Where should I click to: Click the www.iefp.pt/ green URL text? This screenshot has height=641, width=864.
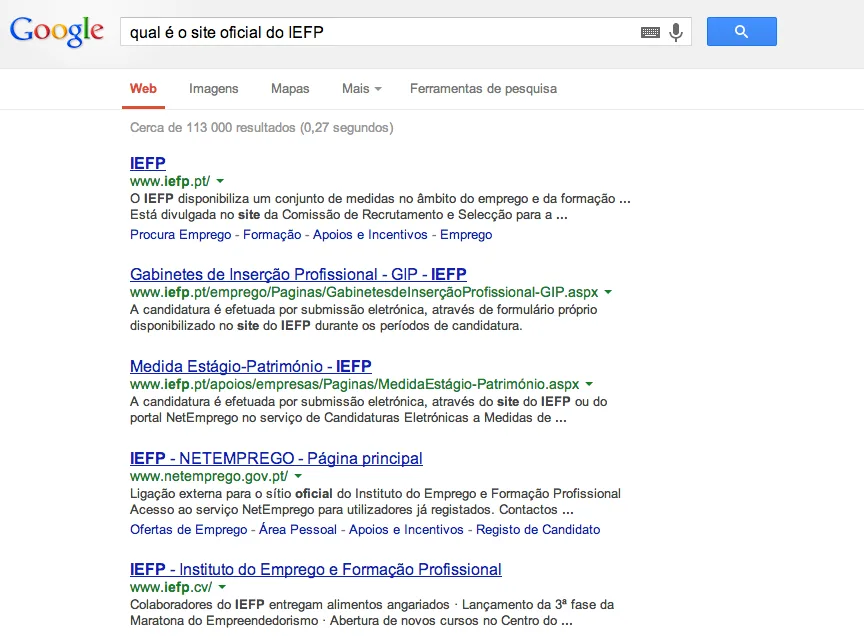[170, 181]
